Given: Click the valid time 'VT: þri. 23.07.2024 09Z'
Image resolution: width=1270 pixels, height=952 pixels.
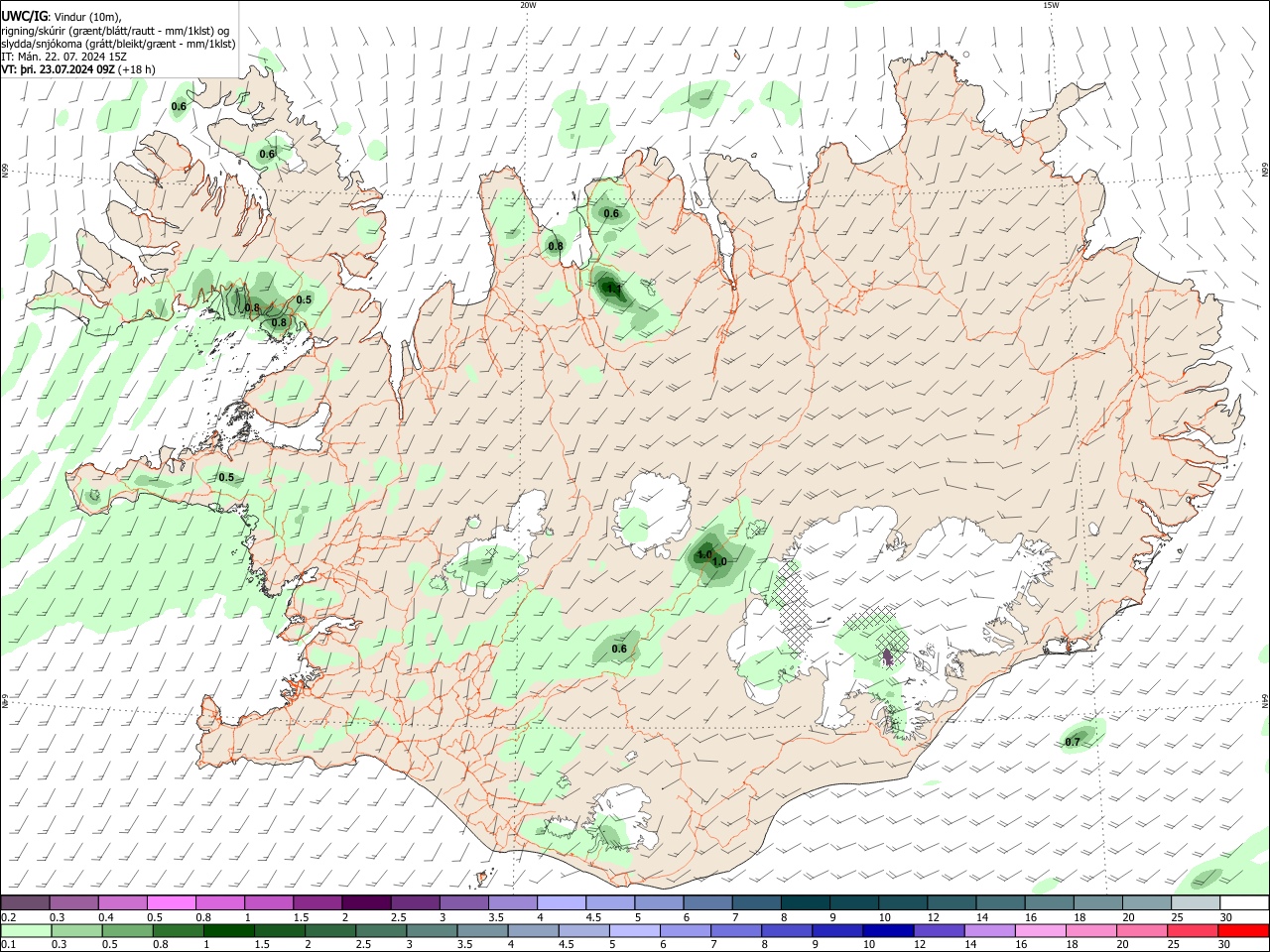Looking at the screenshot, I should (x=59, y=70).
